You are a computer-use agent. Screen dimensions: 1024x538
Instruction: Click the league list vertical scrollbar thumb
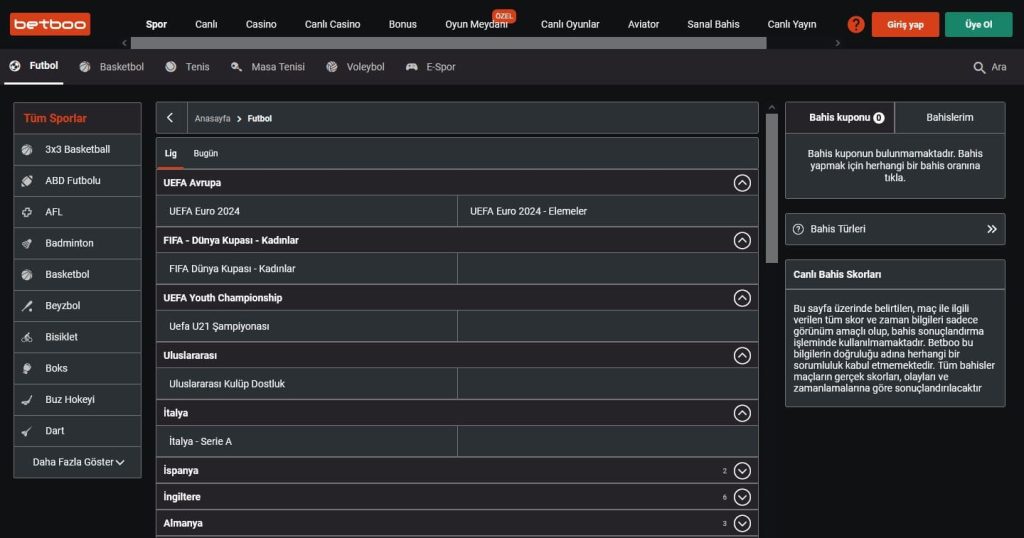pyautogui.click(x=771, y=188)
